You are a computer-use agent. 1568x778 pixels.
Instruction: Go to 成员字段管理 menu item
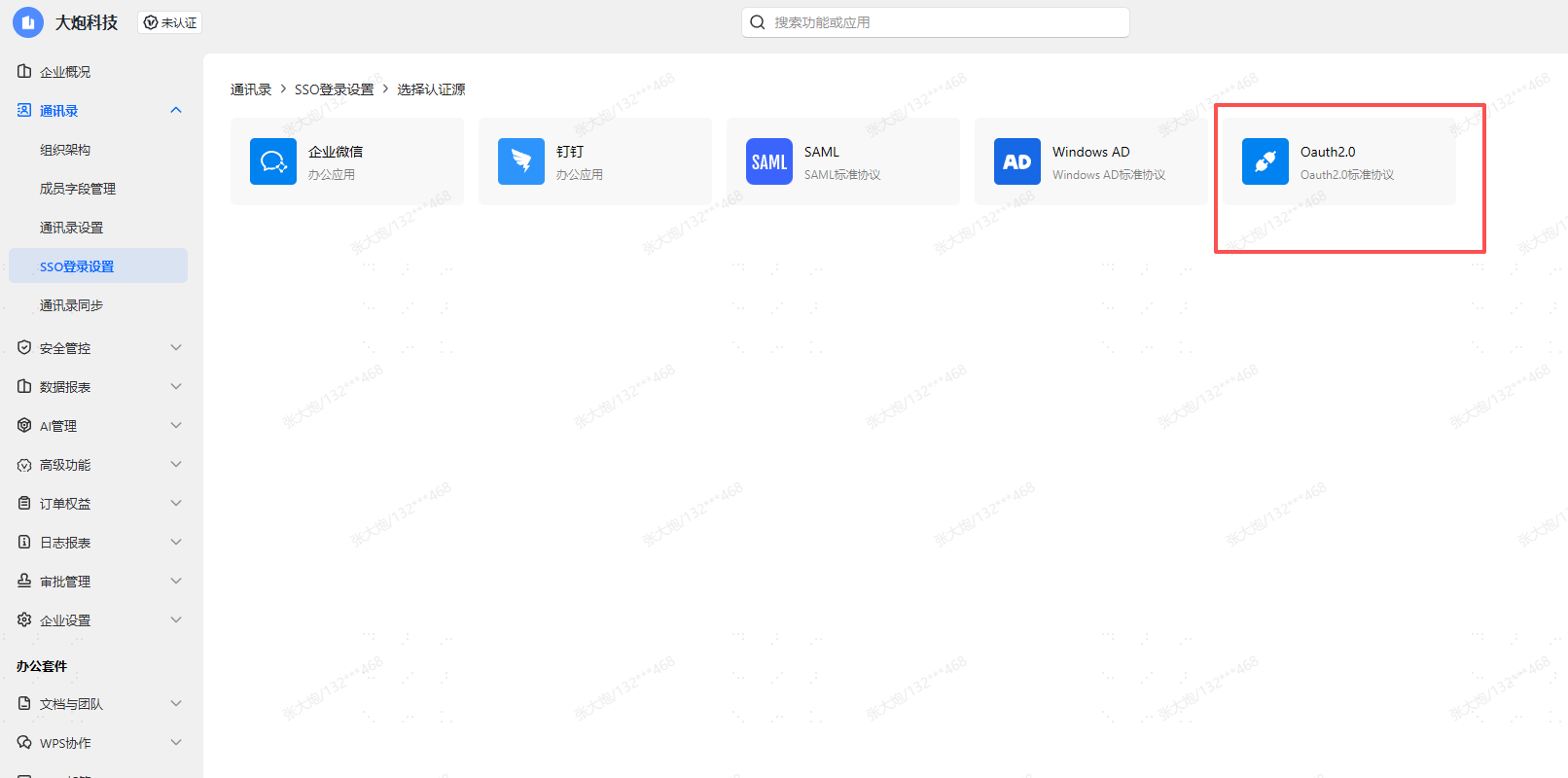pos(78,189)
